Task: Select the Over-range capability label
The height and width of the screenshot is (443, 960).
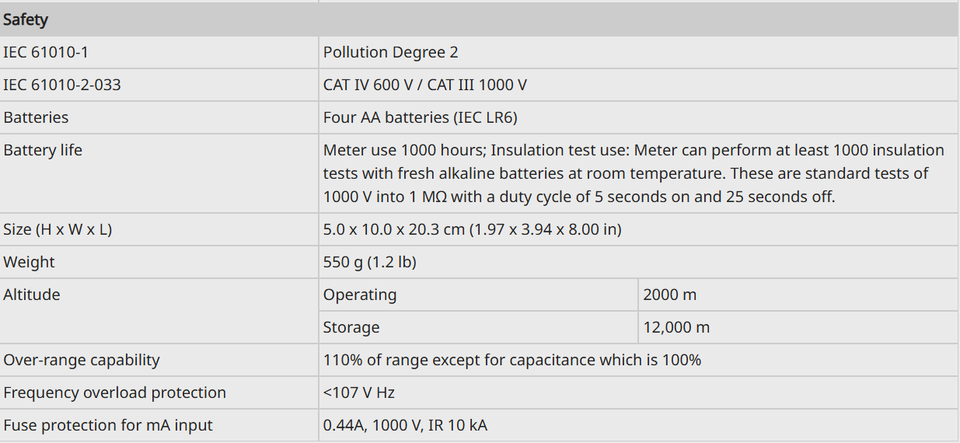Action: pos(81,360)
